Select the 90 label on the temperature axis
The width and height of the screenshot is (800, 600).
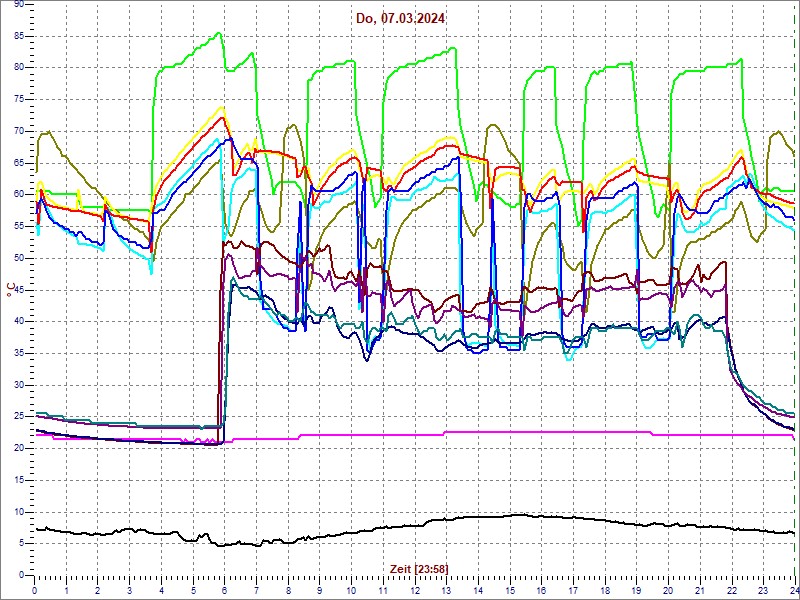click(x=18, y=4)
